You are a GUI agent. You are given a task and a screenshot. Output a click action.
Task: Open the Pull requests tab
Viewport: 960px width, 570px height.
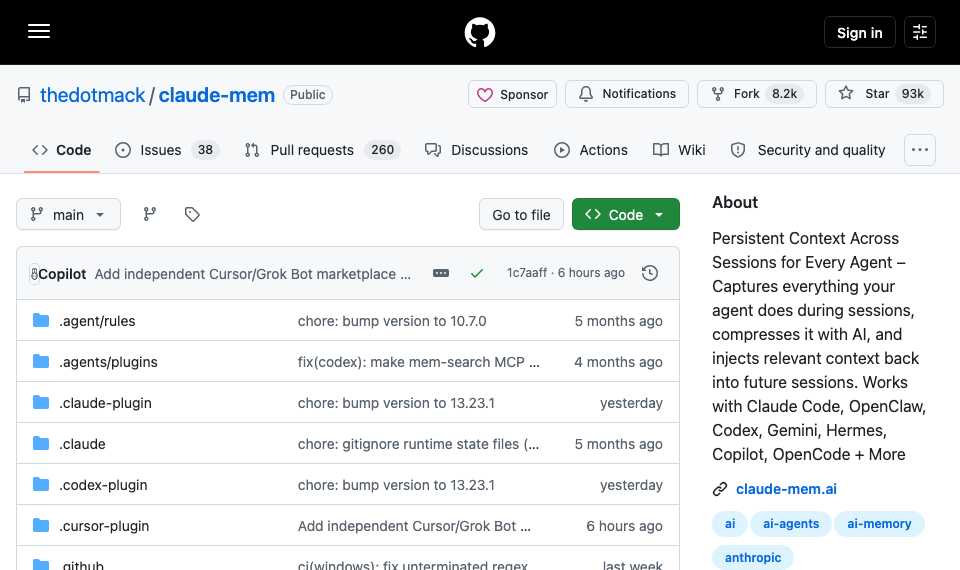pos(322,150)
